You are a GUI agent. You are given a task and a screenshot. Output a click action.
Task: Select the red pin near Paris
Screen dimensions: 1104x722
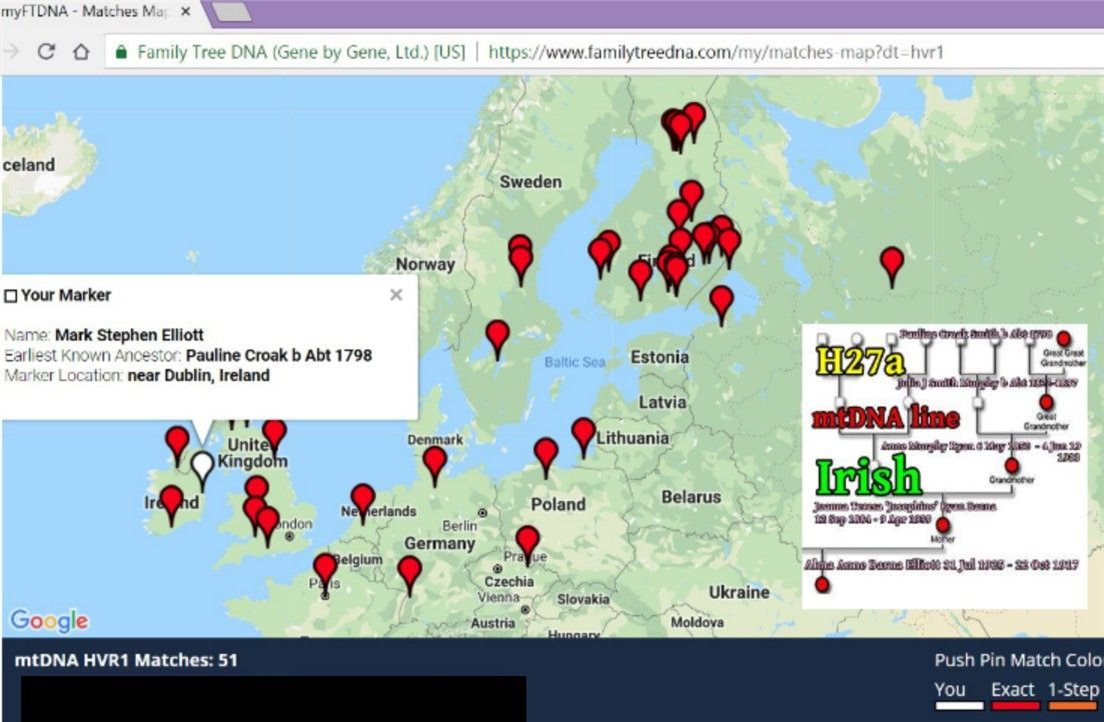[x=325, y=569]
